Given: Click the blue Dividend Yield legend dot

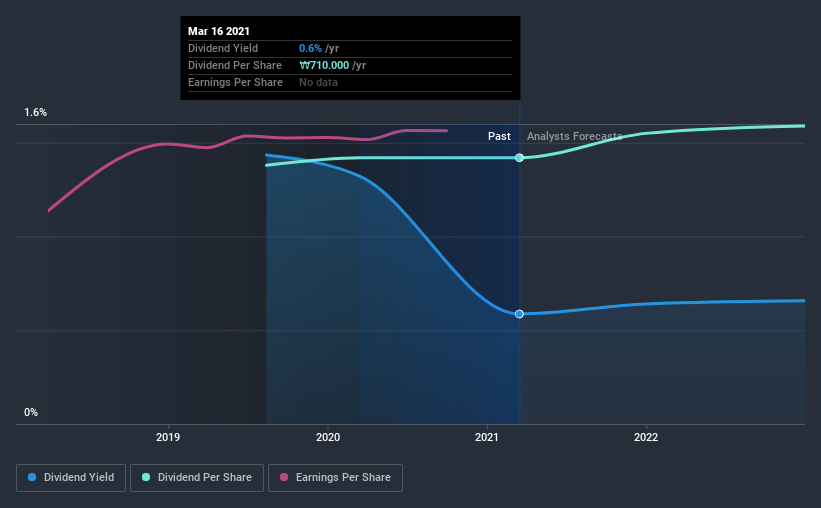Looking at the screenshot, I should coord(32,477).
